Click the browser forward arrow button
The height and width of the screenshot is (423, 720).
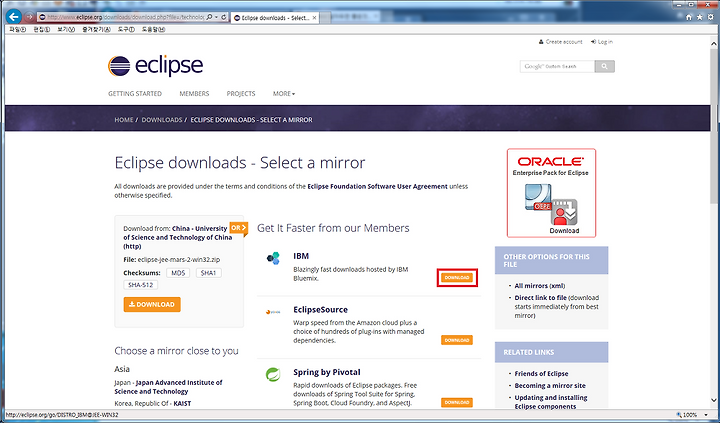pyautogui.click(x=29, y=17)
